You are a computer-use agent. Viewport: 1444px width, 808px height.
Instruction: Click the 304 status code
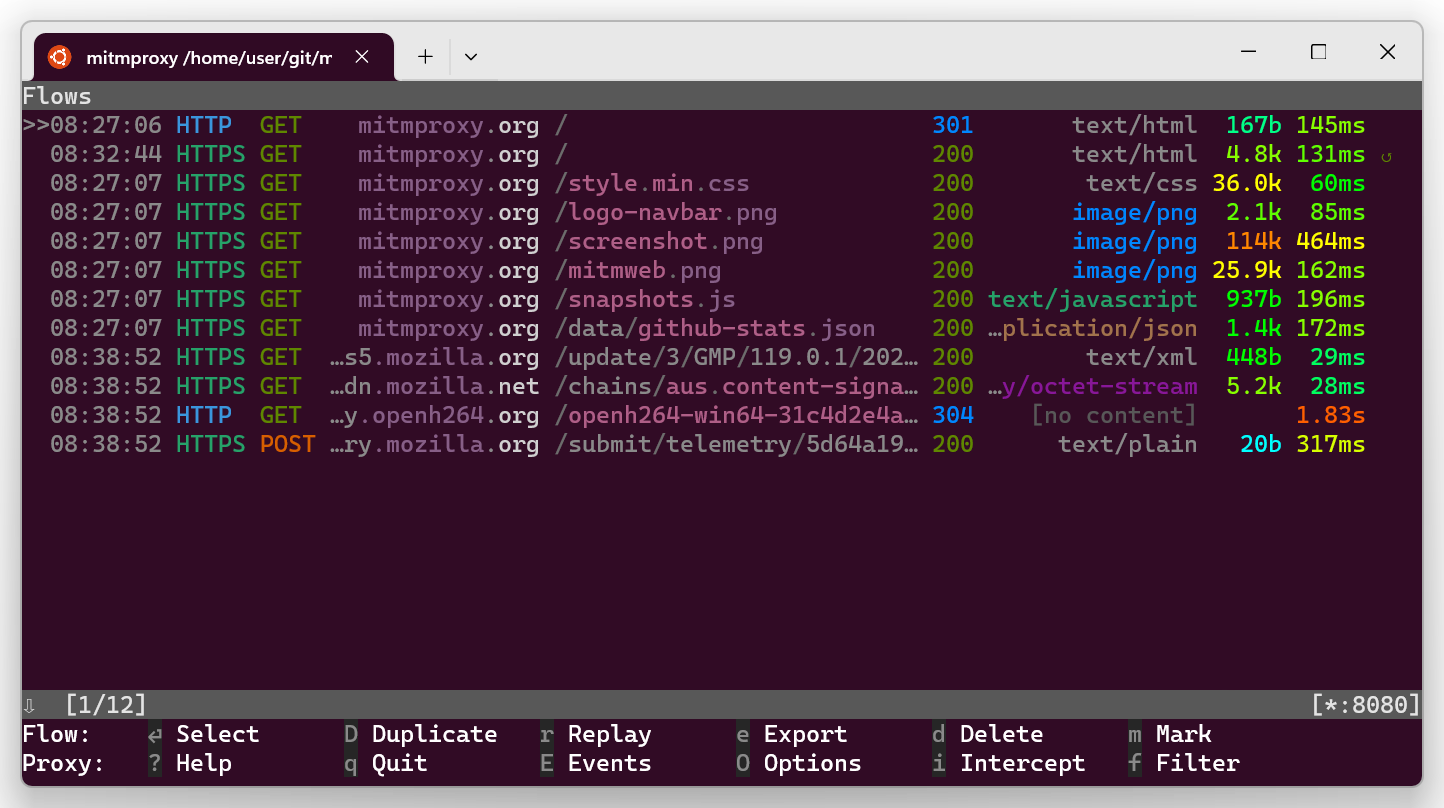953,415
